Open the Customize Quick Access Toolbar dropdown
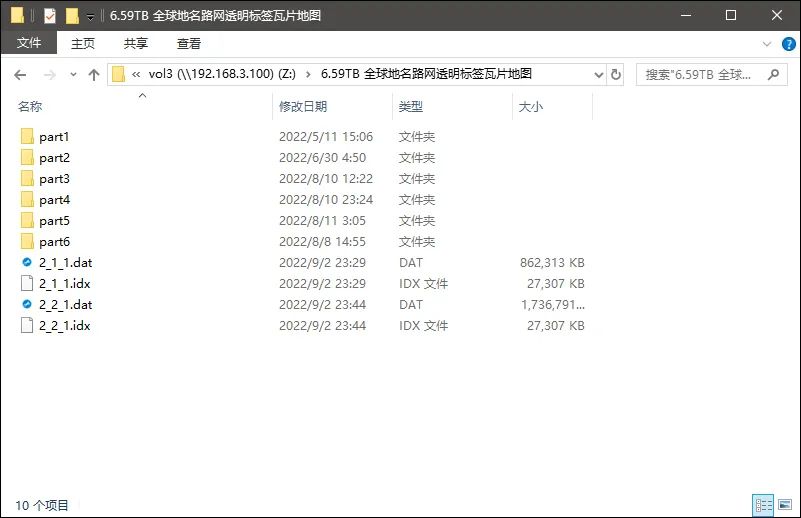Viewport: 801px width, 518px height. (x=90, y=17)
